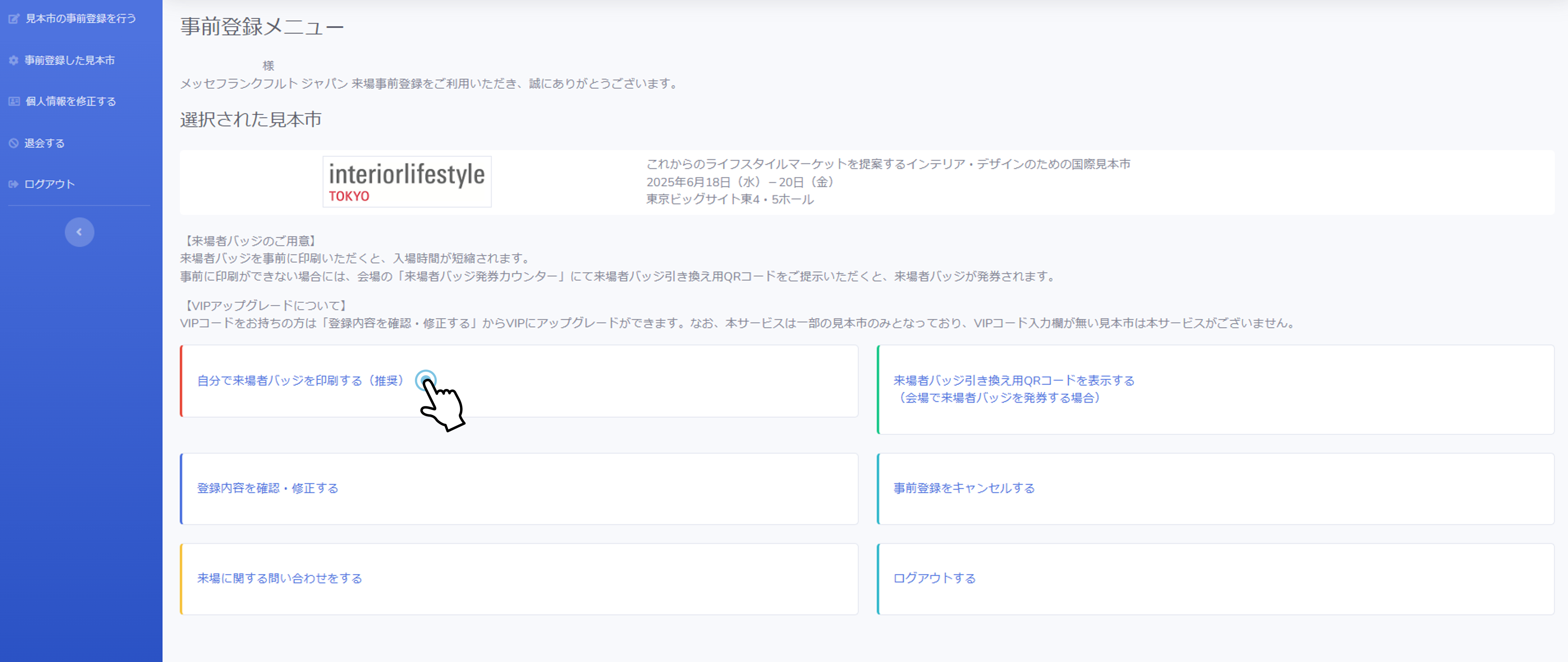Click the gear icon beside 事前登録した見本市

[14, 60]
